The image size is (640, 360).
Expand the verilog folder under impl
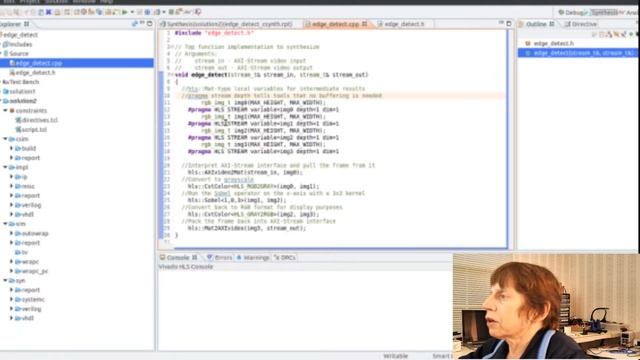point(11,205)
